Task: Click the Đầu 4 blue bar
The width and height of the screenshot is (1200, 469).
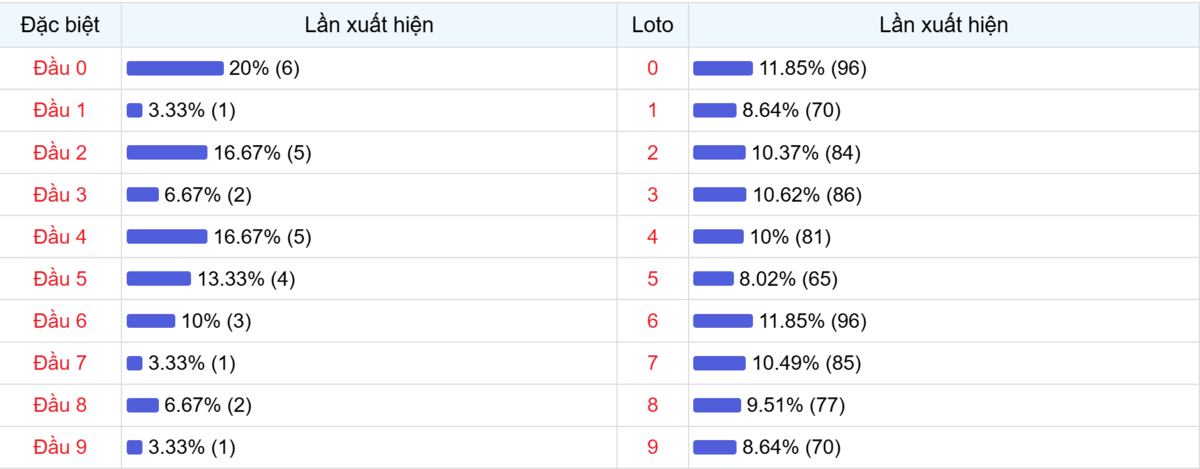Action: pos(167,237)
